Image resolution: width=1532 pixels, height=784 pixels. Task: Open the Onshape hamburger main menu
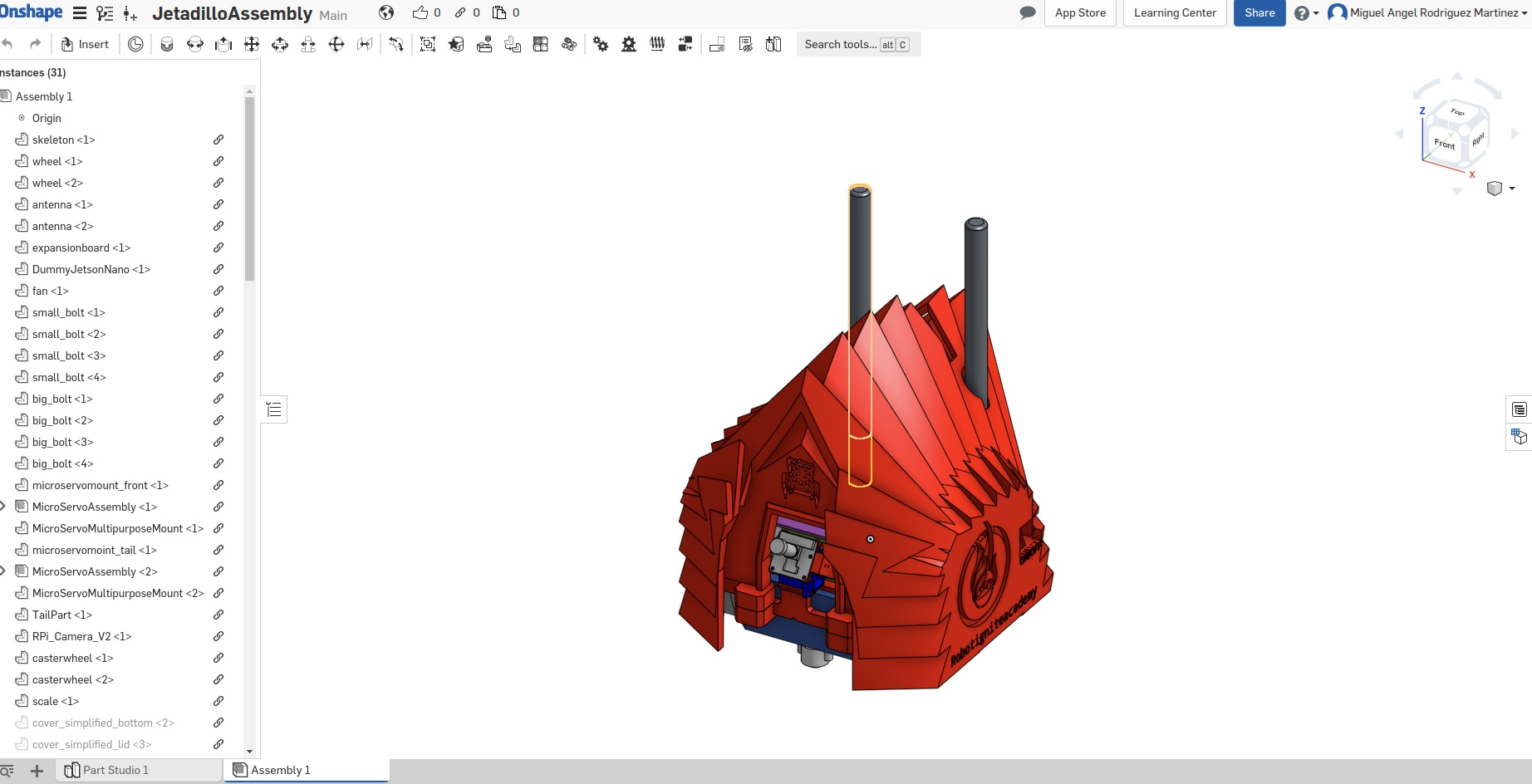pyautogui.click(x=80, y=13)
